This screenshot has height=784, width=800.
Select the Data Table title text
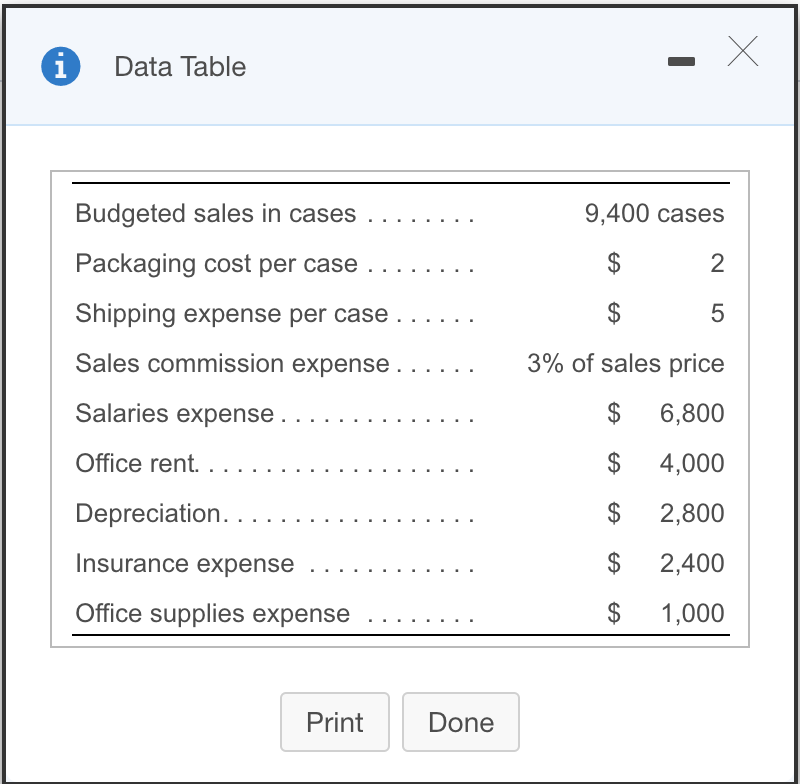(x=180, y=66)
